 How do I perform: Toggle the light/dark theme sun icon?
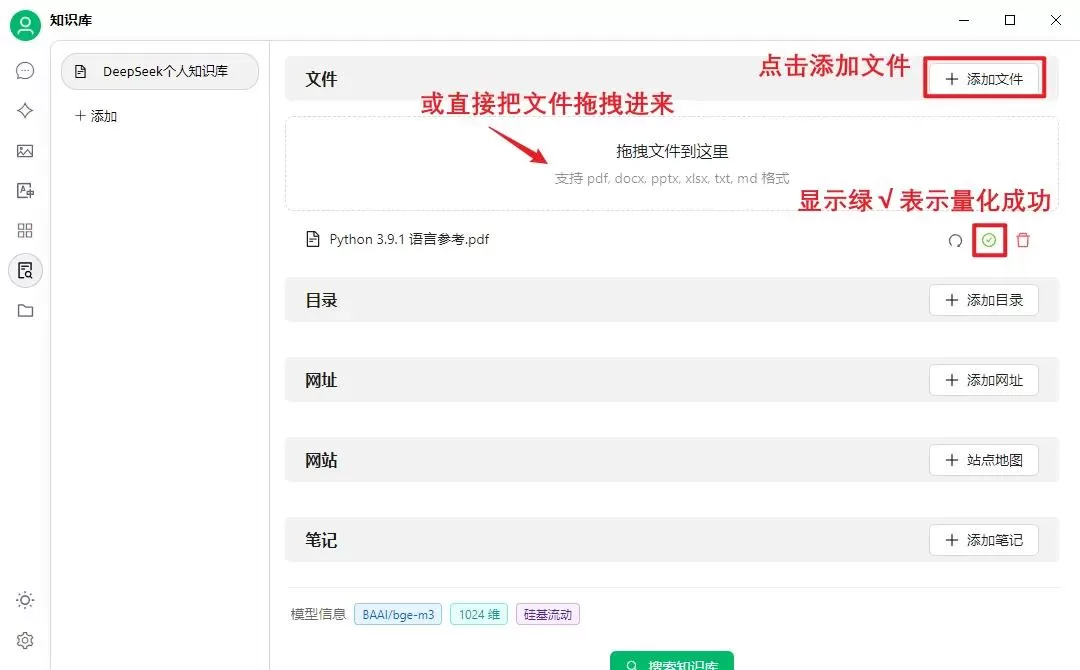coord(25,600)
